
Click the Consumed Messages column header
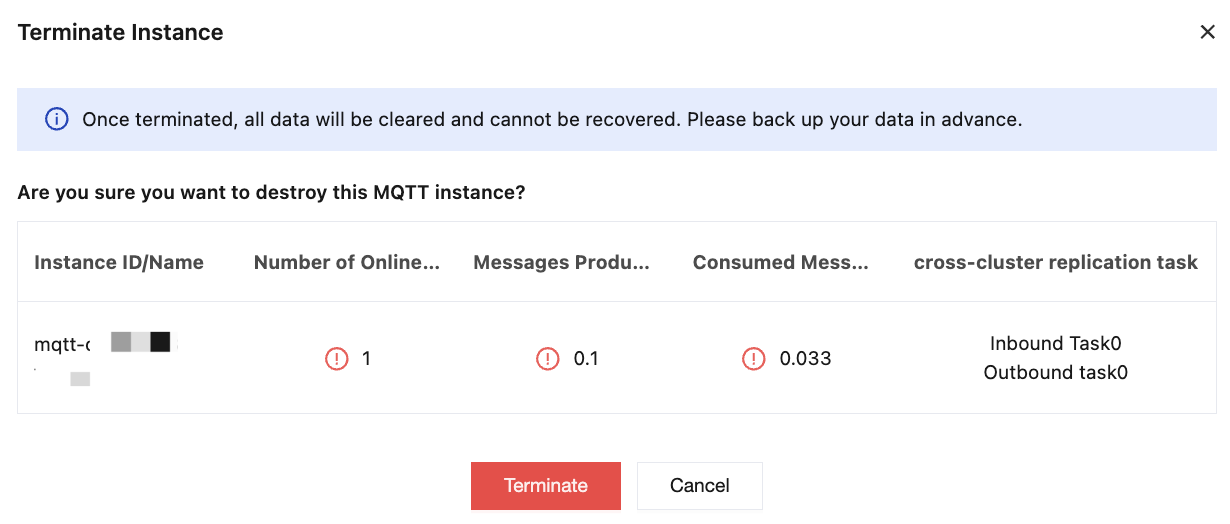780,263
